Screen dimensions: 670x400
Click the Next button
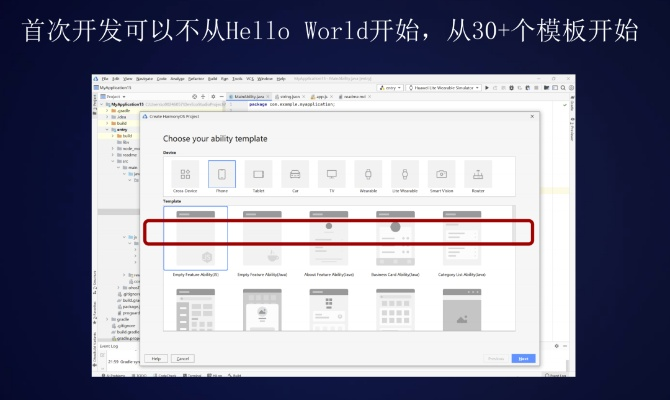coord(523,358)
